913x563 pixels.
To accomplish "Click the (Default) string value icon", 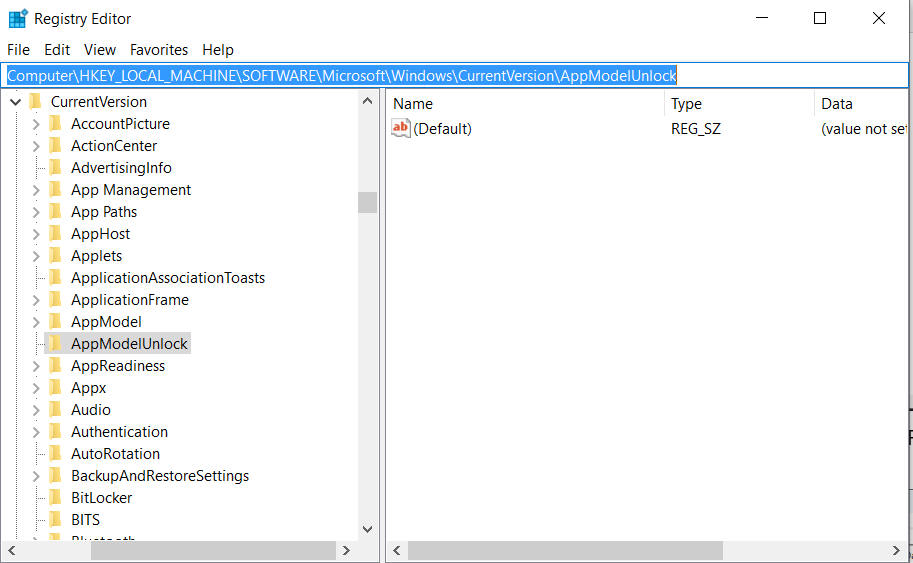I will [401, 129].
